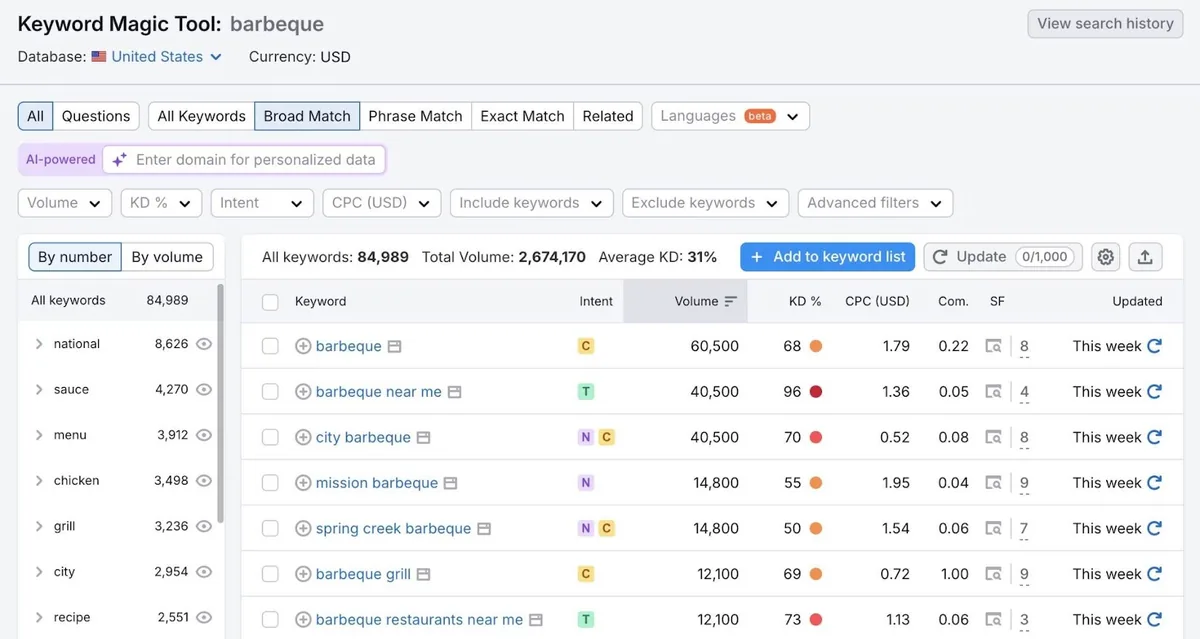1200x639 pixels.
Task: Add 'barbeque' keyword via plus icon
Action: coord(303,346)
